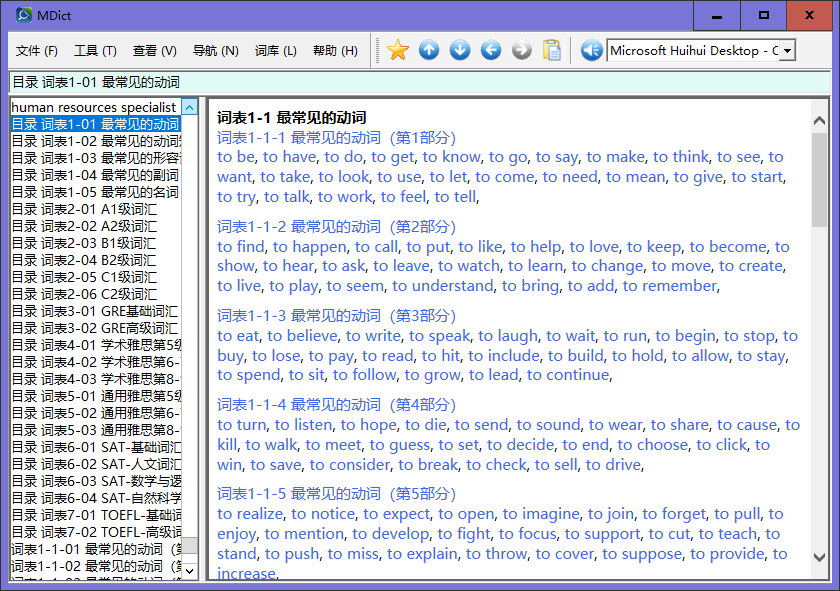Open the 词表1-1-4 section link

(336, 405)
